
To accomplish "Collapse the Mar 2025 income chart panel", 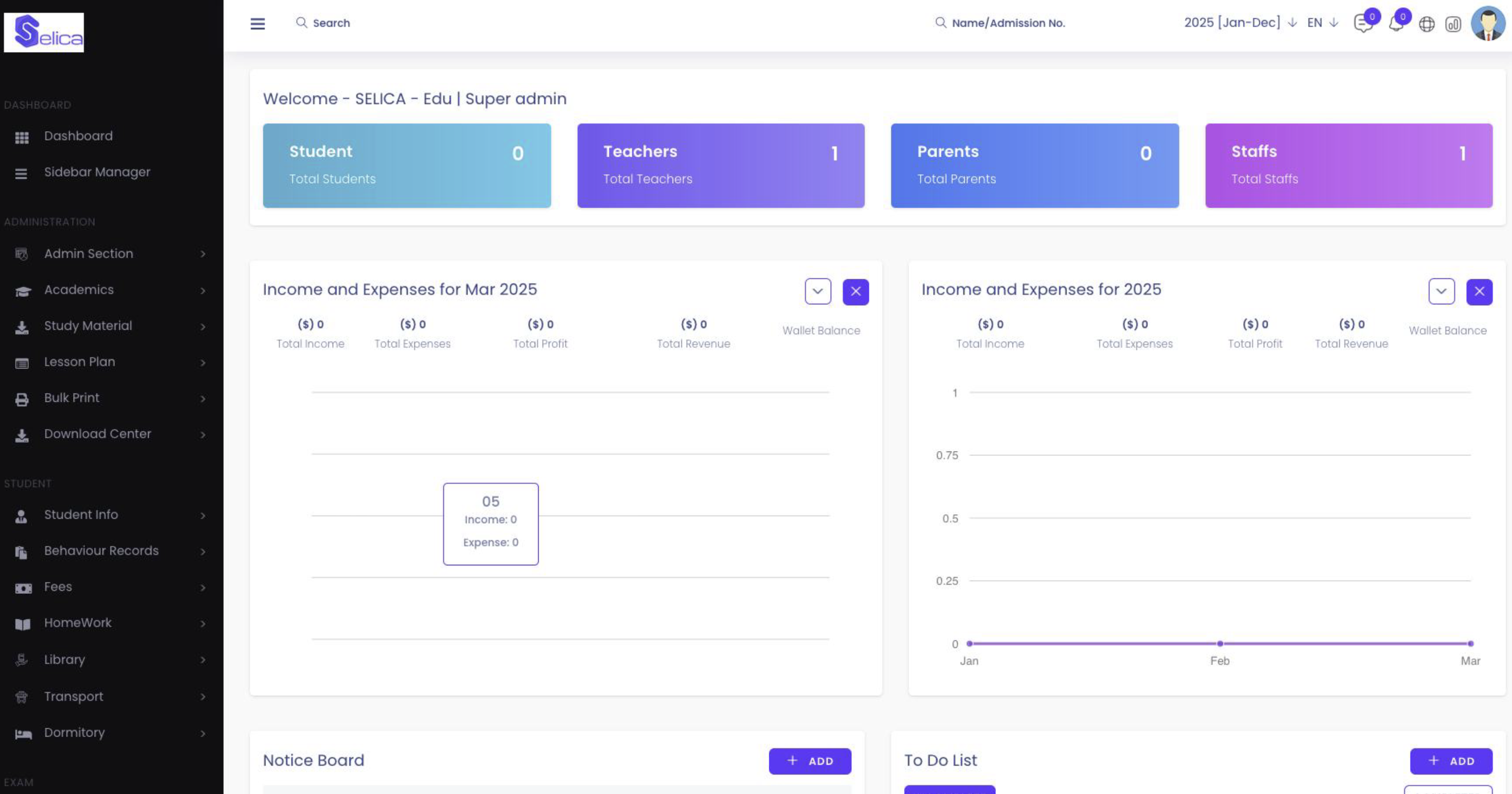I will click(x=818, y=291).
